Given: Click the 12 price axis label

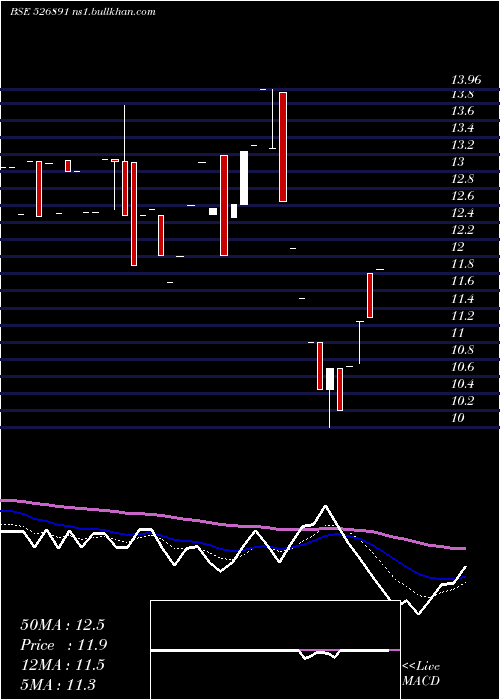Looking at the screenshot, I should pyautogui.click(x=458, y=247).
